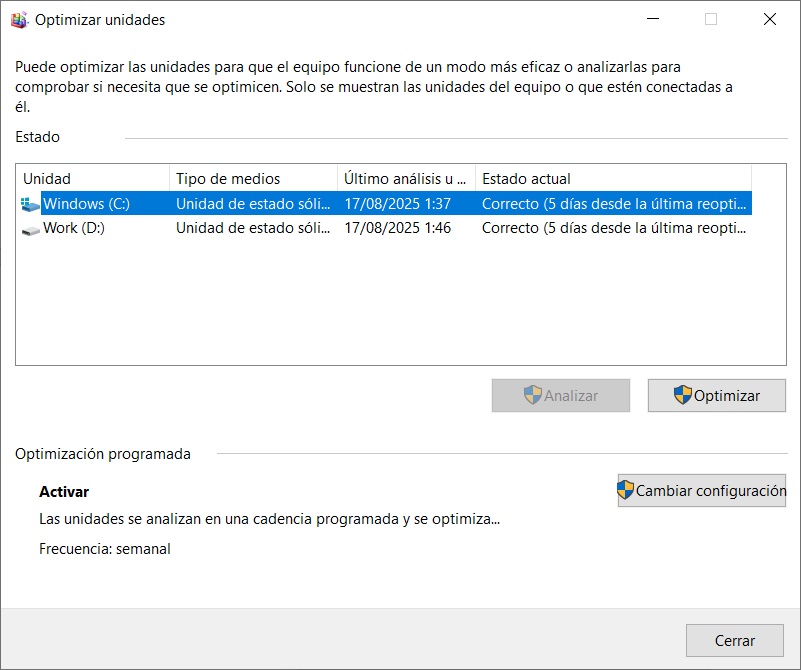801x670 pixels.
Task: Click the Estado actual column header
Action: pyautogui.click(x=612, y=179)
